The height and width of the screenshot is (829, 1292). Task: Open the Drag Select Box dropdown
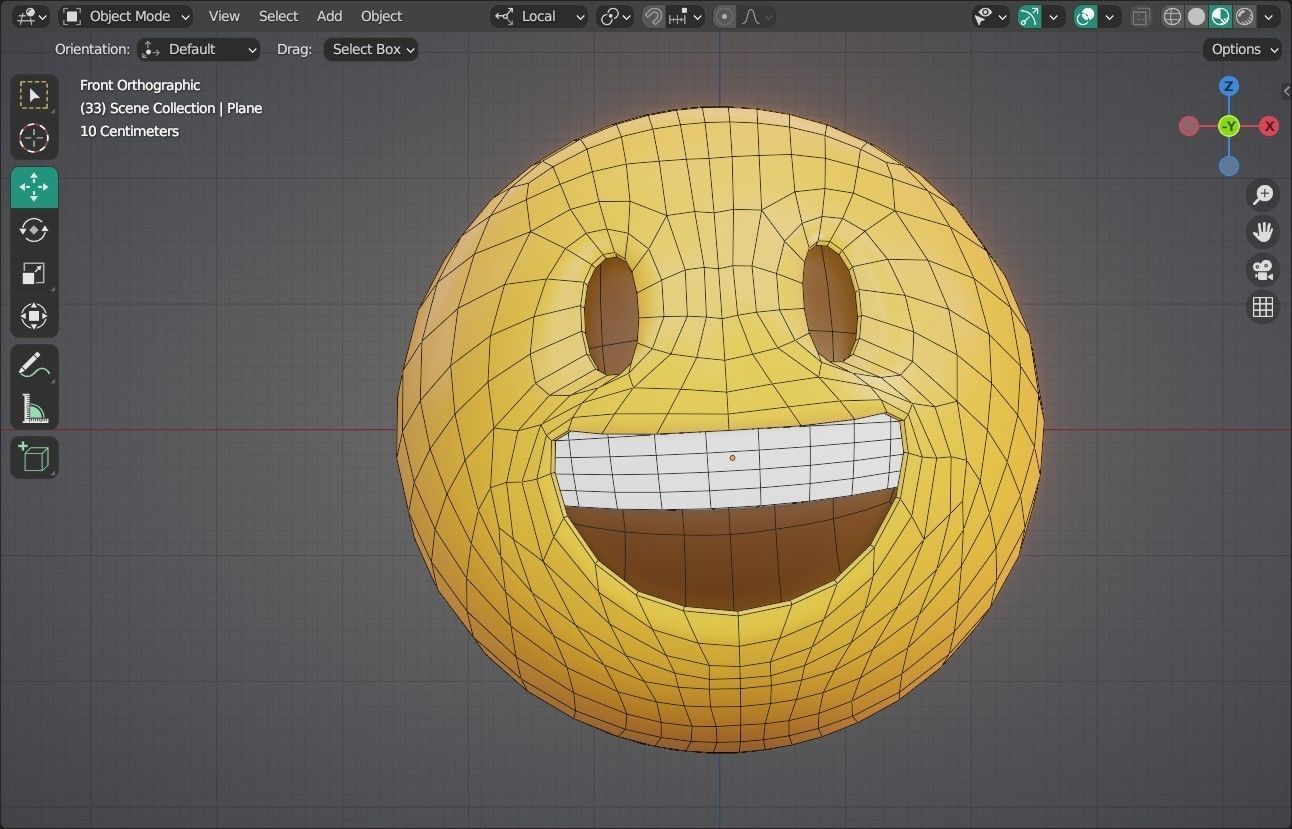coord(370,49)
